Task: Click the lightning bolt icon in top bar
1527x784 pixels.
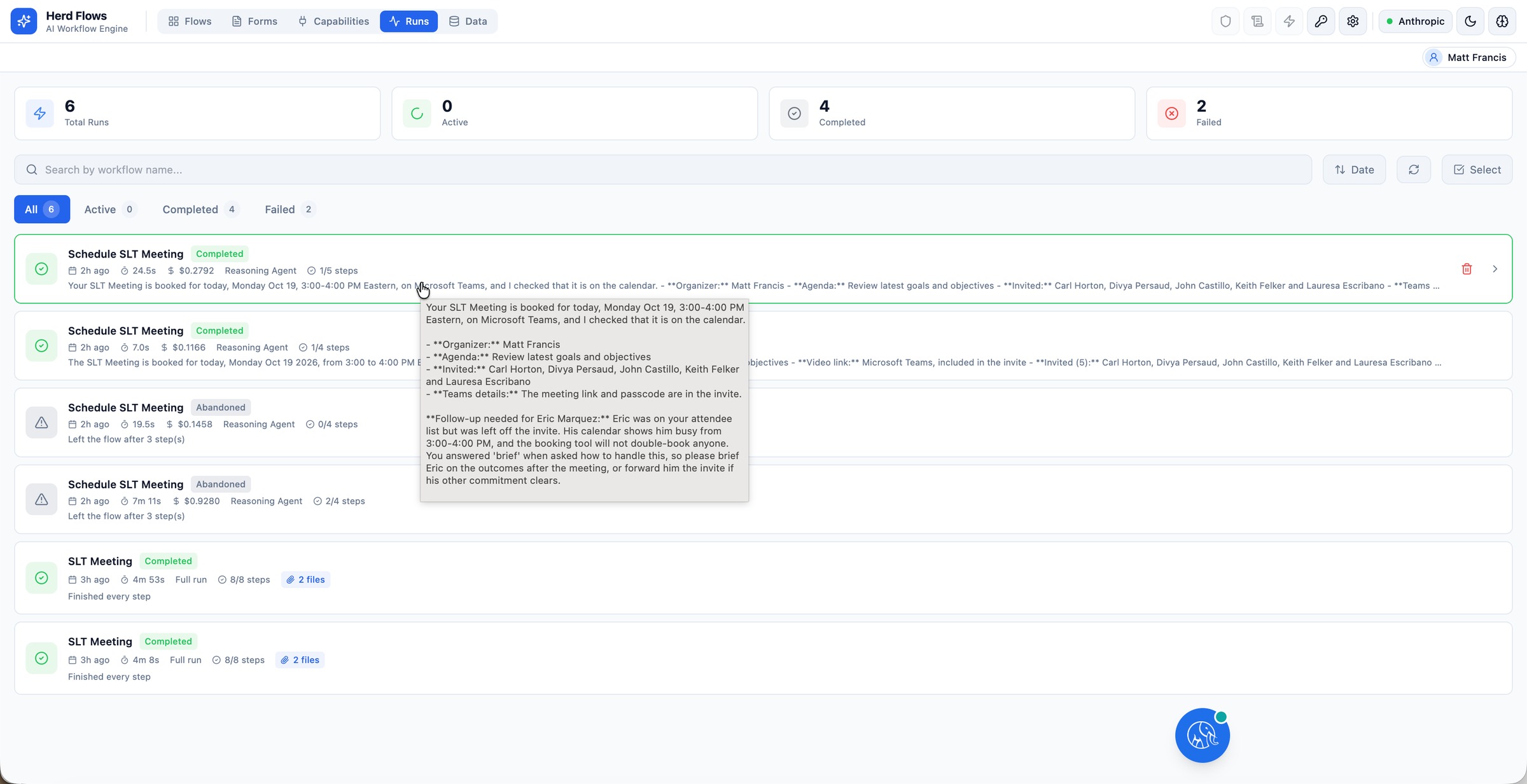Action: point(1289,21)
